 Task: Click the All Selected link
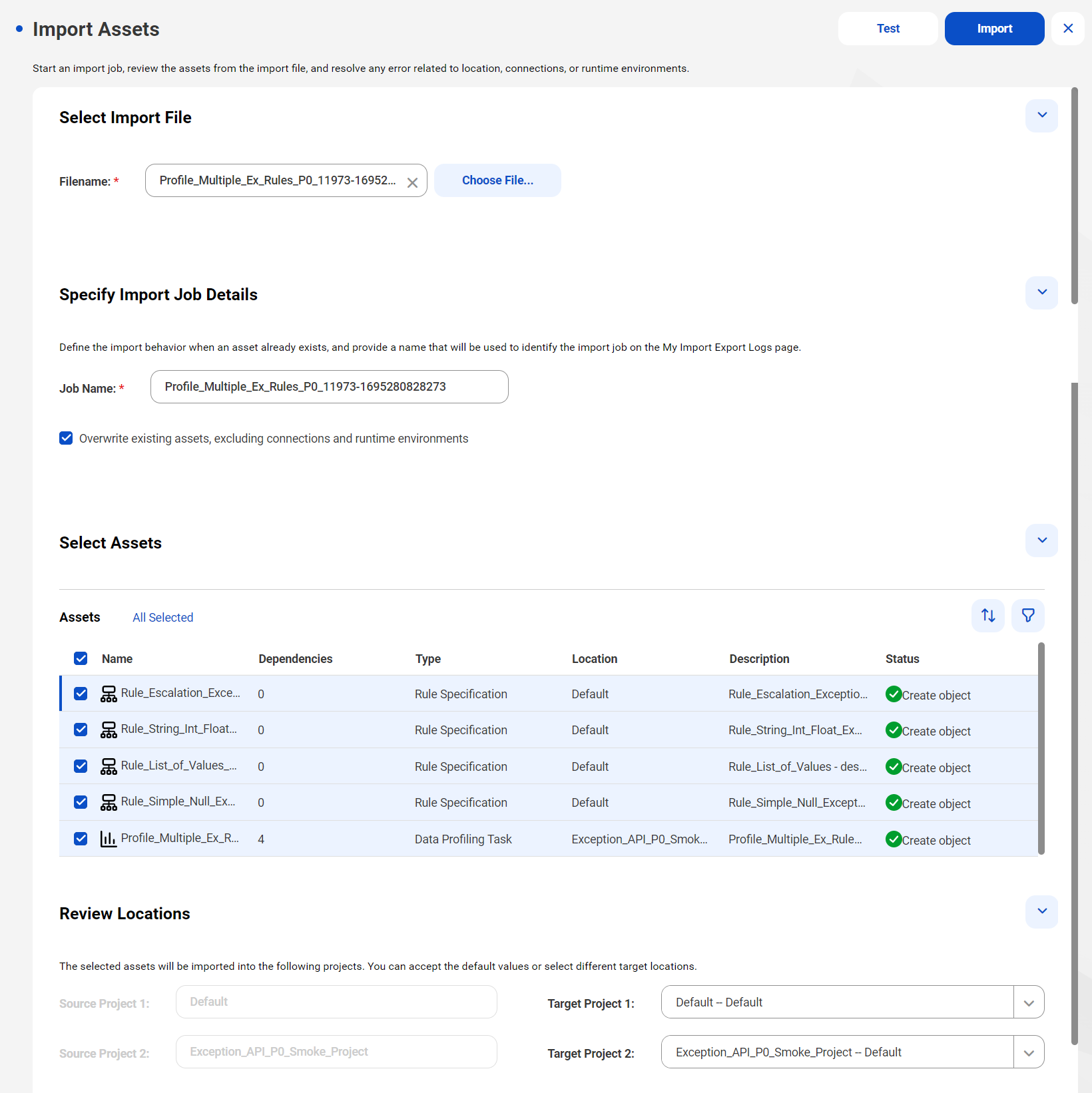click(x=162, y=618)
